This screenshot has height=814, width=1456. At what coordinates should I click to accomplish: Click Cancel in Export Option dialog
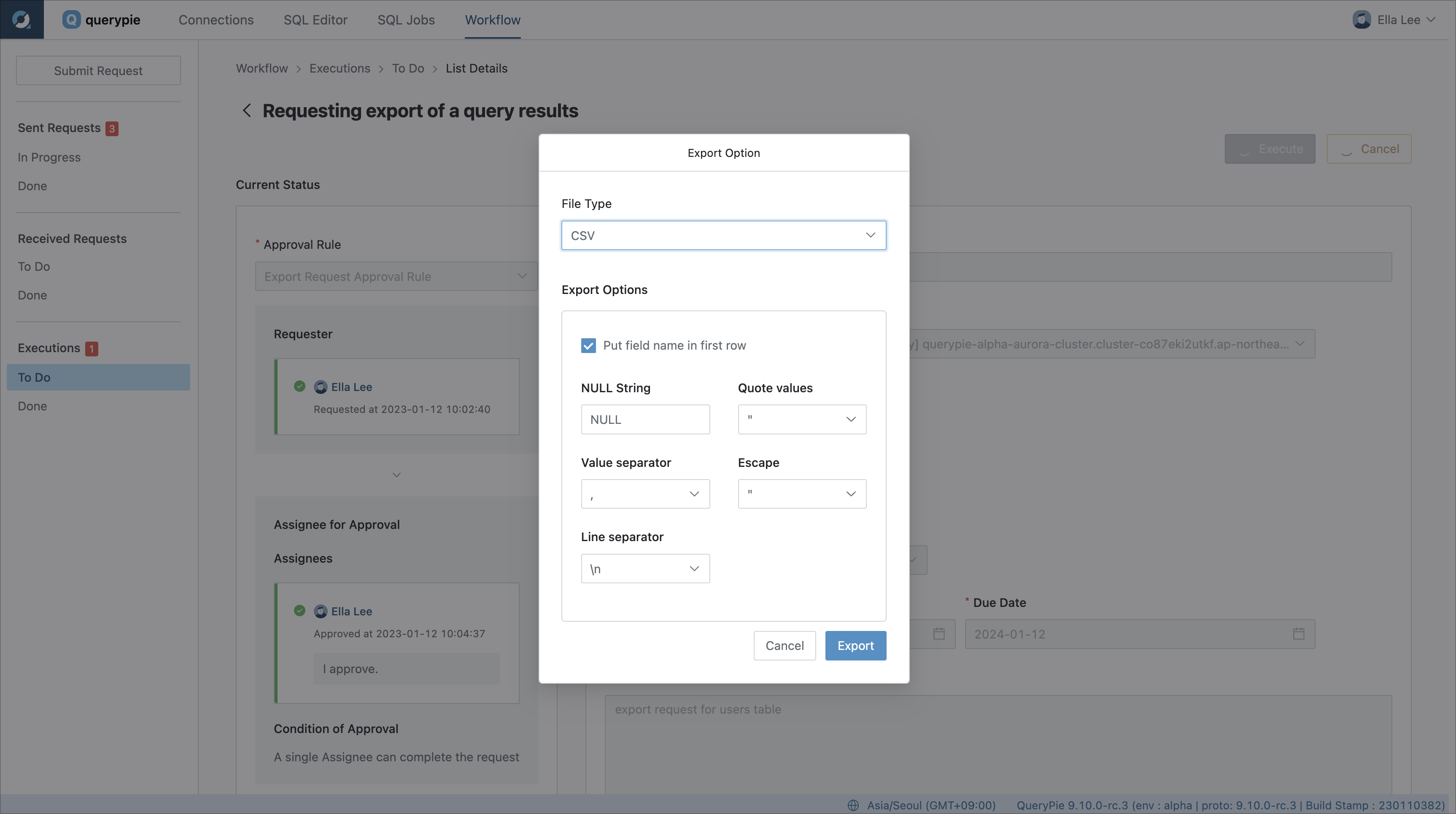pos(785,646)
